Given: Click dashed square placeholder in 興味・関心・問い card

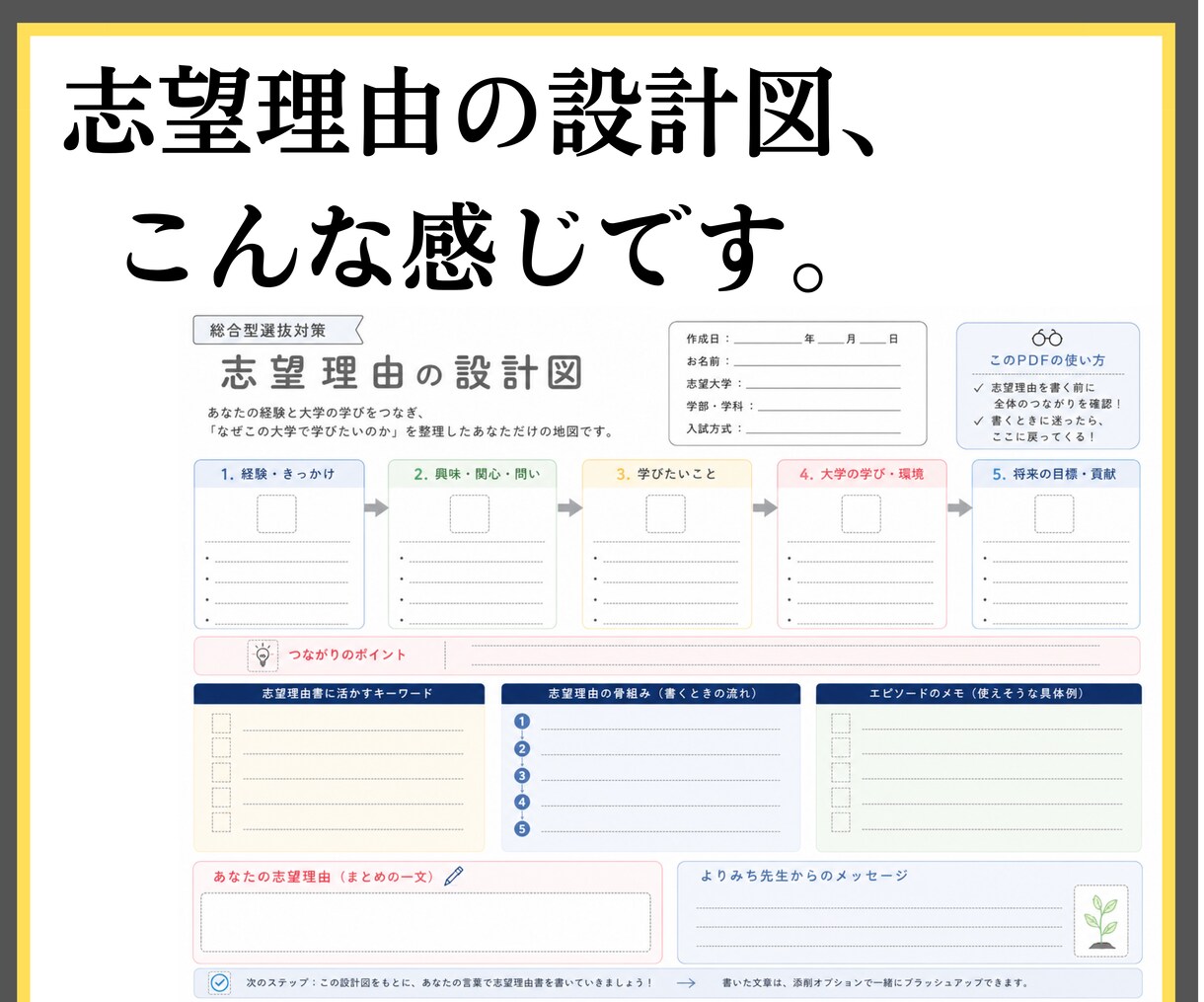Looking at the screenshot, I should click(470, 514).
